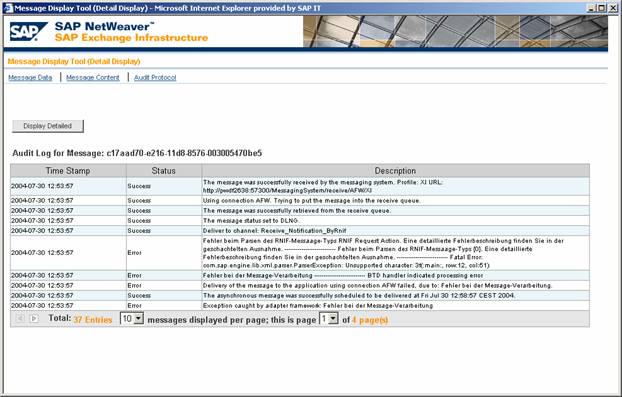Click the Display Detailed button

48,126
